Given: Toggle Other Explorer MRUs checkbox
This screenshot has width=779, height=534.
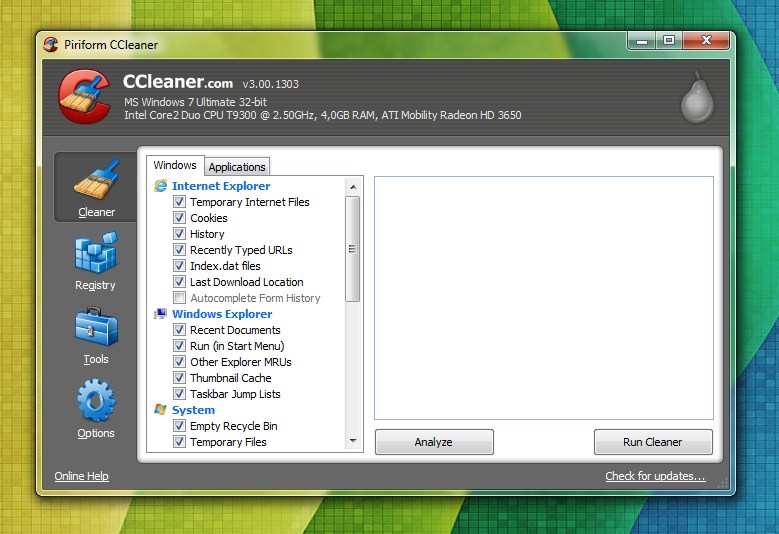Looking at the screenshot, I should (179, 362).
